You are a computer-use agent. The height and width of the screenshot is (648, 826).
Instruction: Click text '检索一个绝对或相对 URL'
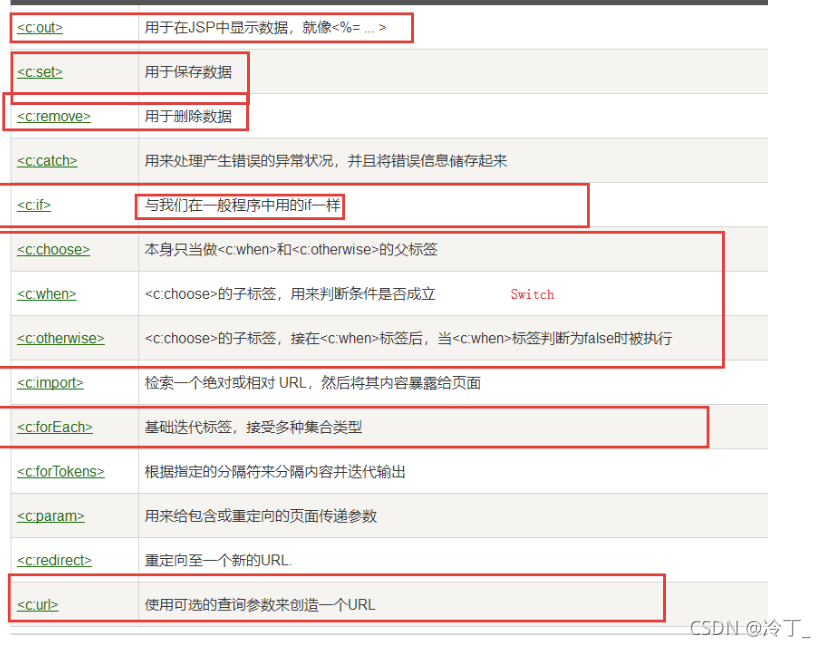[225, 383]
